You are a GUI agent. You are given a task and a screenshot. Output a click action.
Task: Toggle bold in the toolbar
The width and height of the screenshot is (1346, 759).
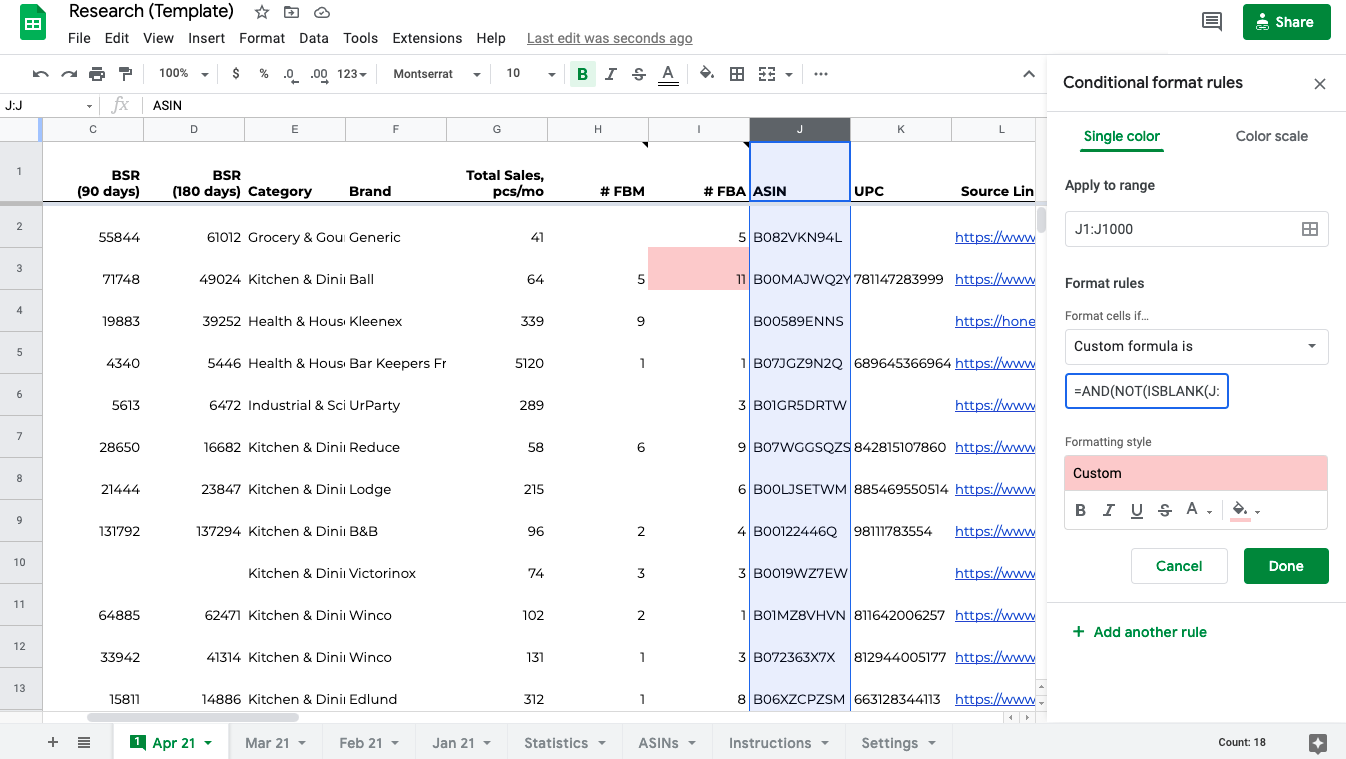582,74
